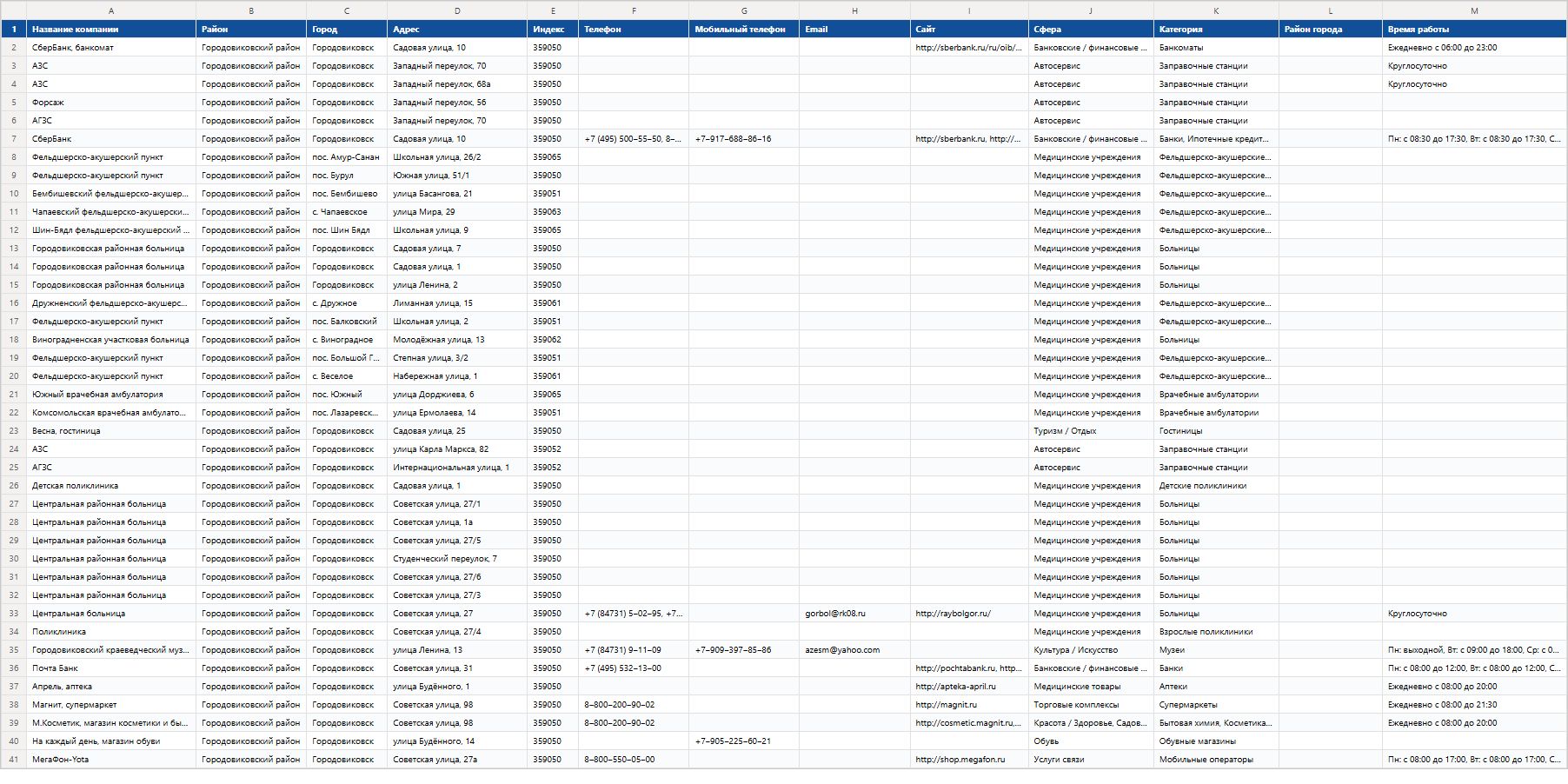
Task: Select the "МегаФон-Yota" cell
Action: pyautogui.click(x=111, y=760)
